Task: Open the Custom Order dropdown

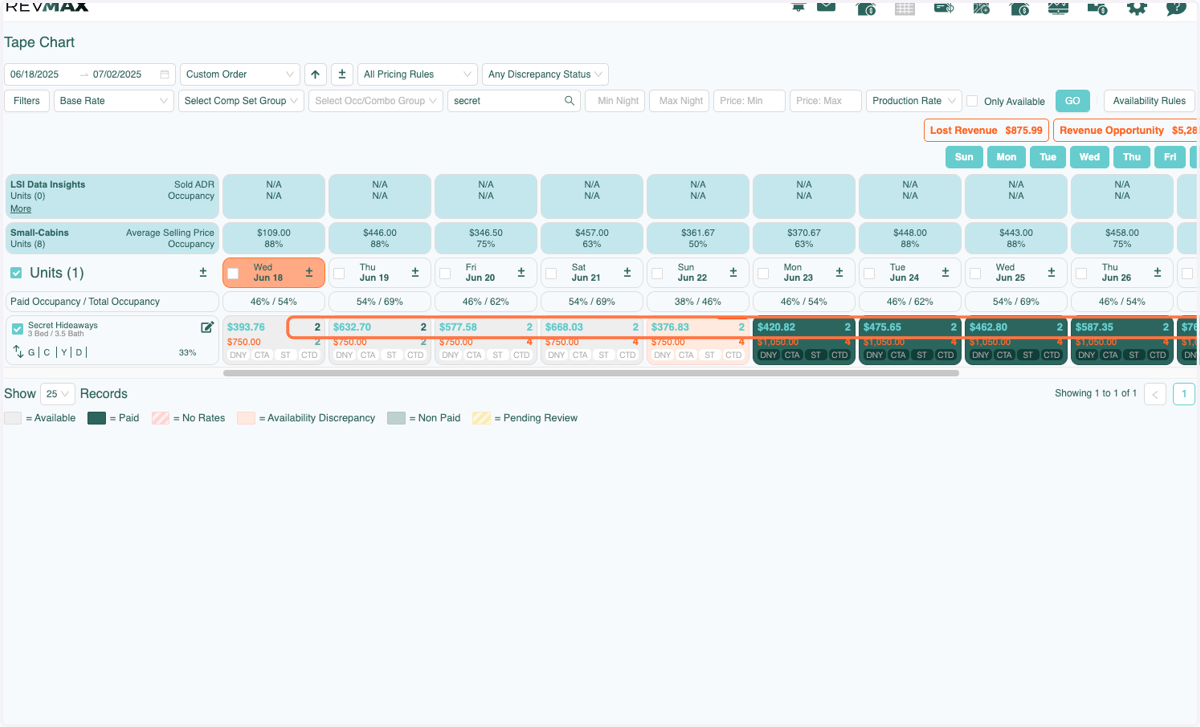Action: (240, 74)
